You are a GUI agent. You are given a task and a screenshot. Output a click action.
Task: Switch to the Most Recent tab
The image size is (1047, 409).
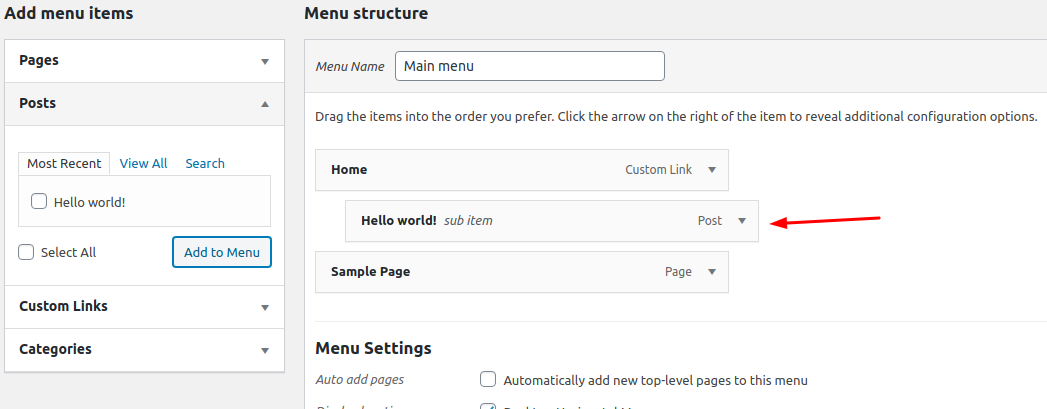click(64, 163)
